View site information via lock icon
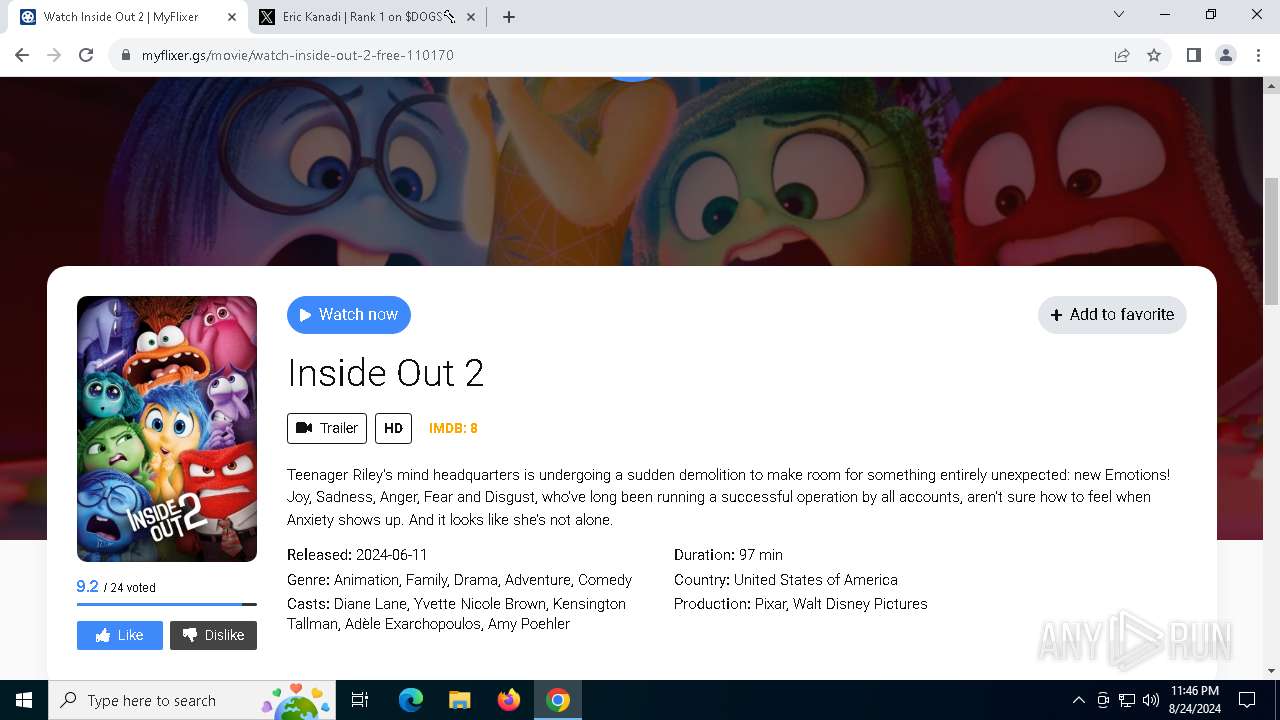The height and width of the screenshot is (720, 1280). tap(126, 55)
